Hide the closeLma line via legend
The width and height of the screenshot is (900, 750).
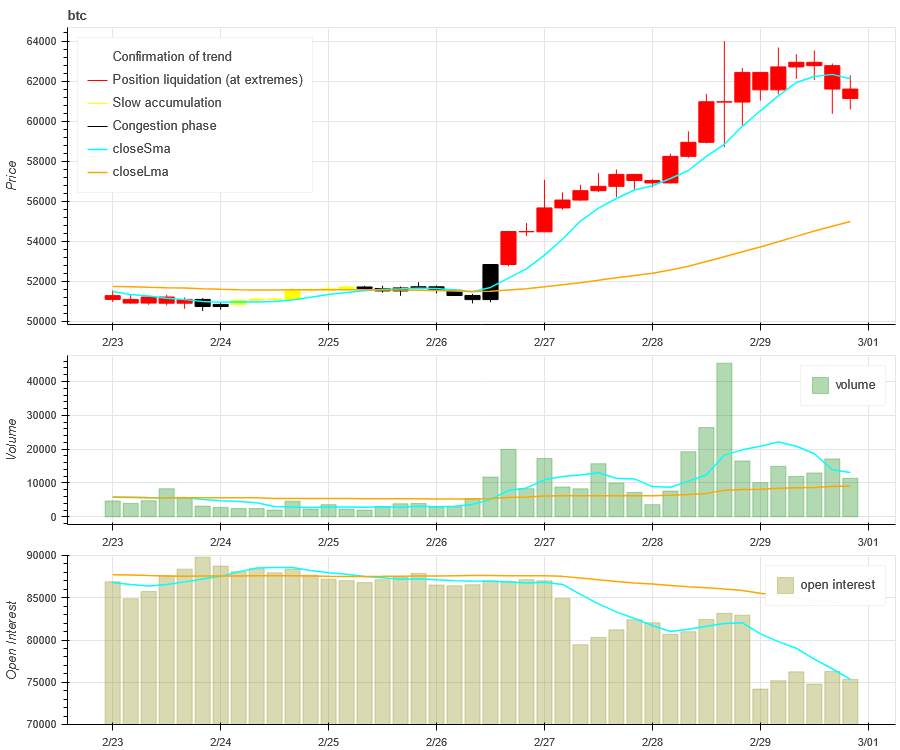[128, 172]
